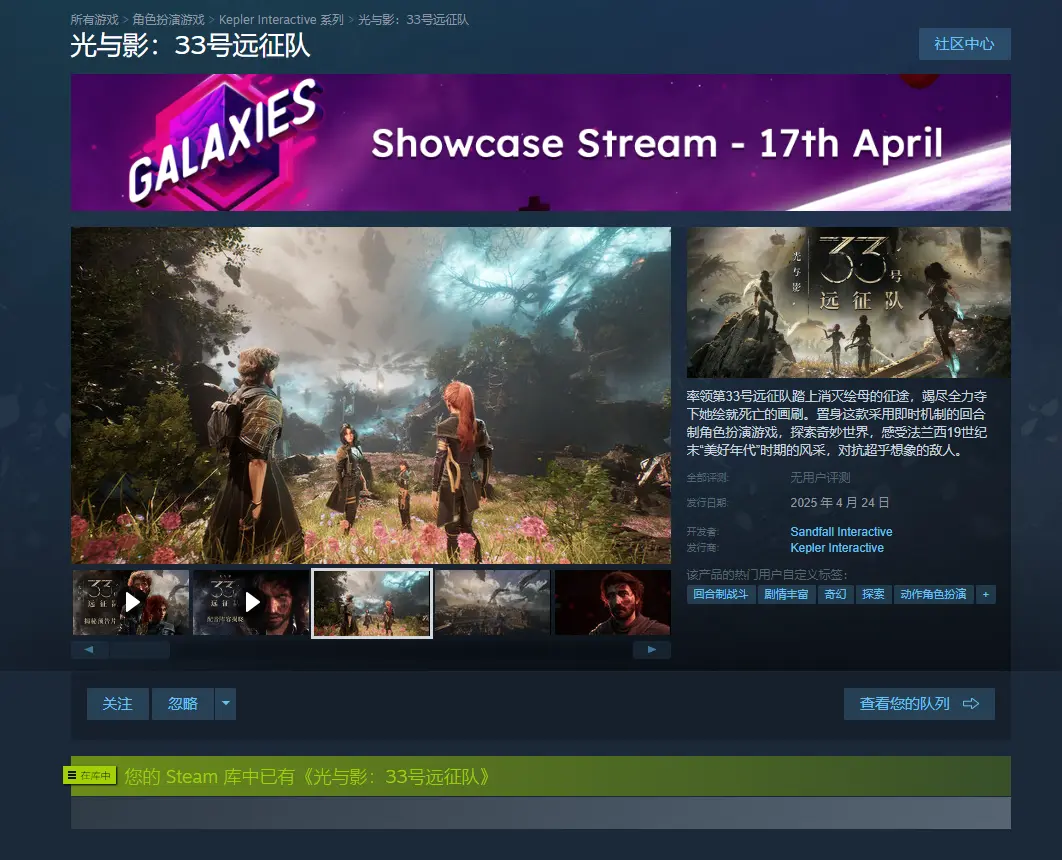Image resolution: width=1062 pixels, height=860 pixels.
Task: Select the 动作角色扮演 tag
Action: pos(933,595)
